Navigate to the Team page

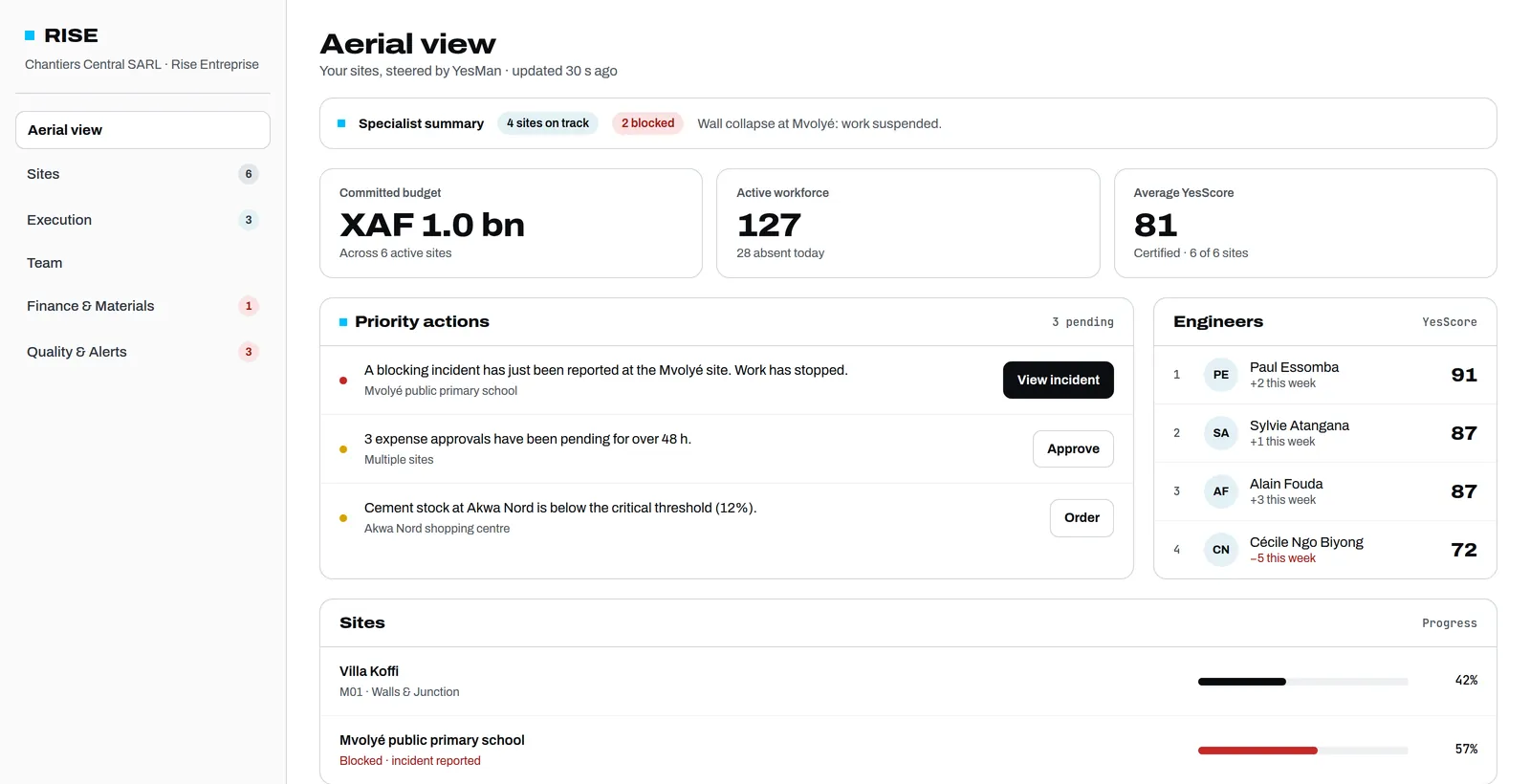142,263
